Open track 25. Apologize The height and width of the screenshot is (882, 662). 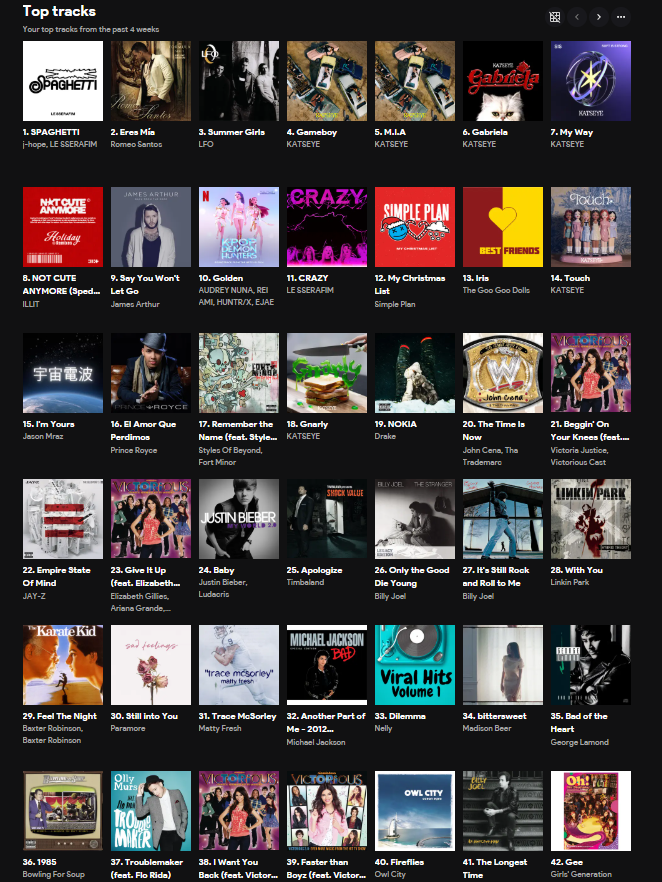[314, 570]
